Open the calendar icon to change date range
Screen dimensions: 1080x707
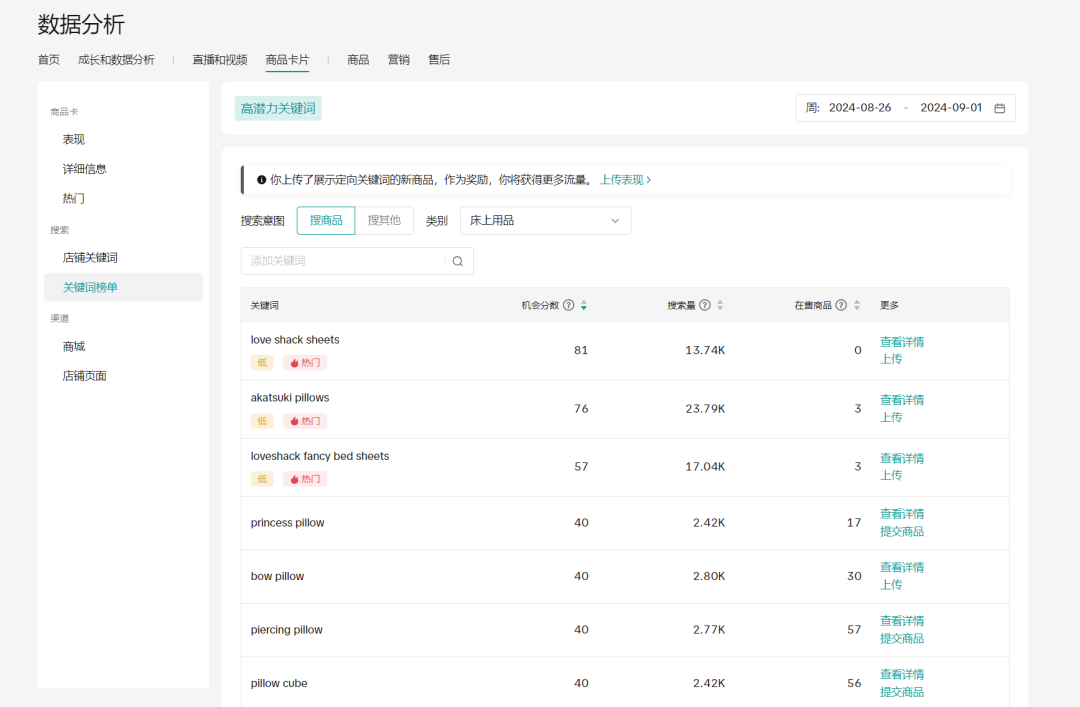999,107
